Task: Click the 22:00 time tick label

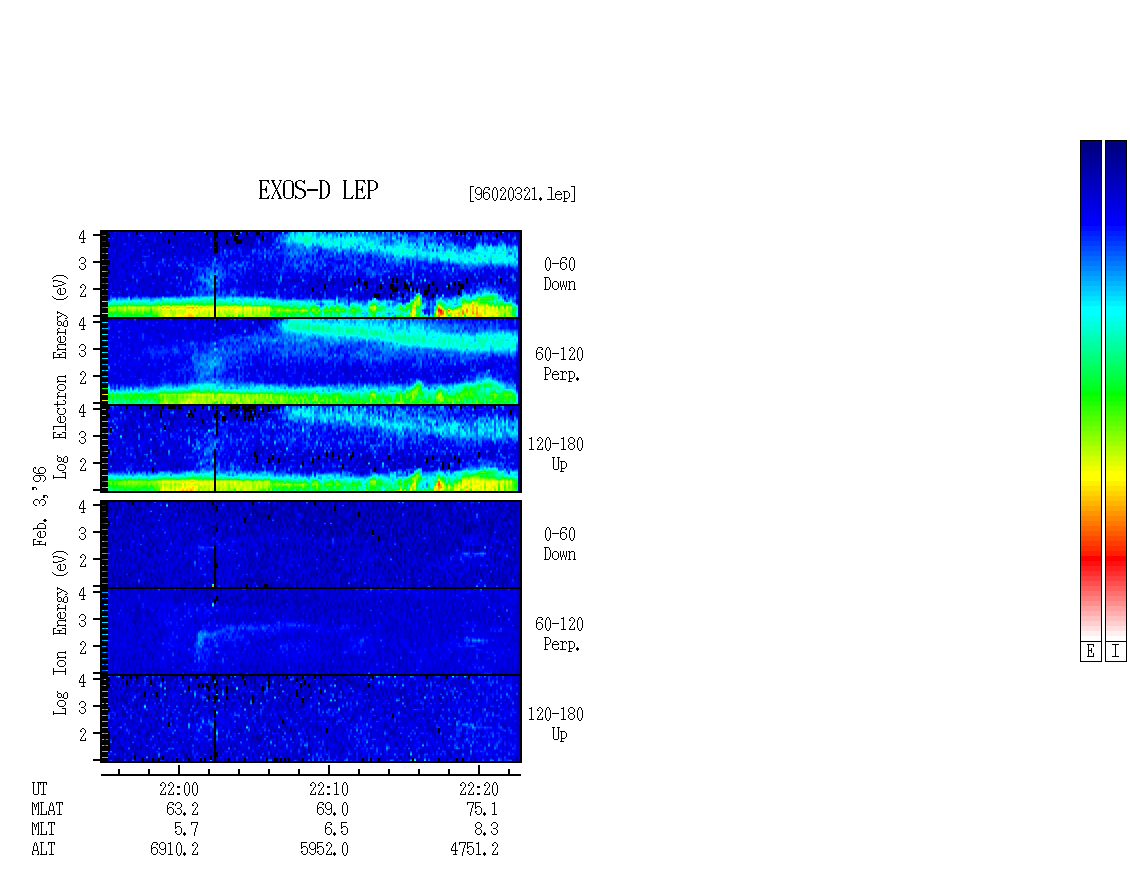Action: pos(179,789)
